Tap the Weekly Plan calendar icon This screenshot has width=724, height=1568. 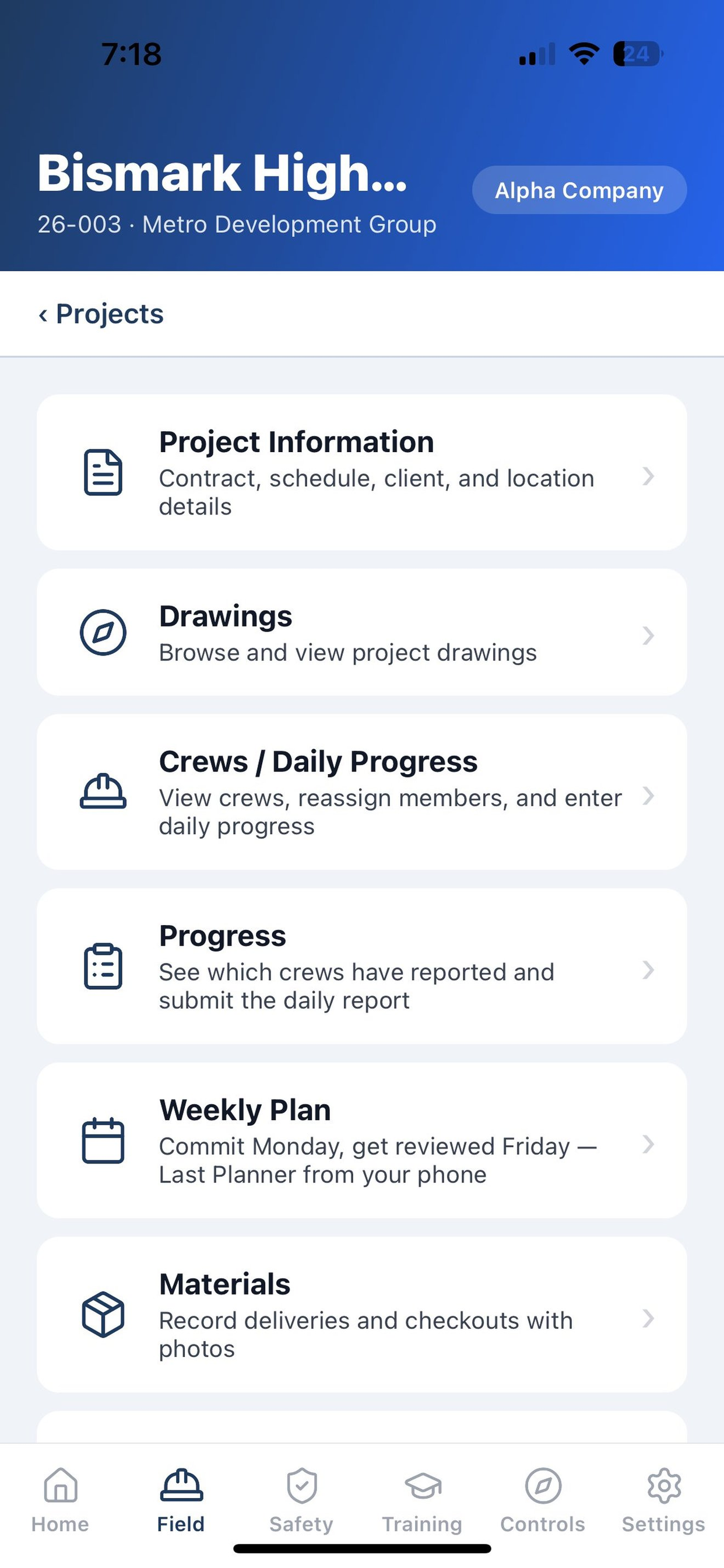103,1140
